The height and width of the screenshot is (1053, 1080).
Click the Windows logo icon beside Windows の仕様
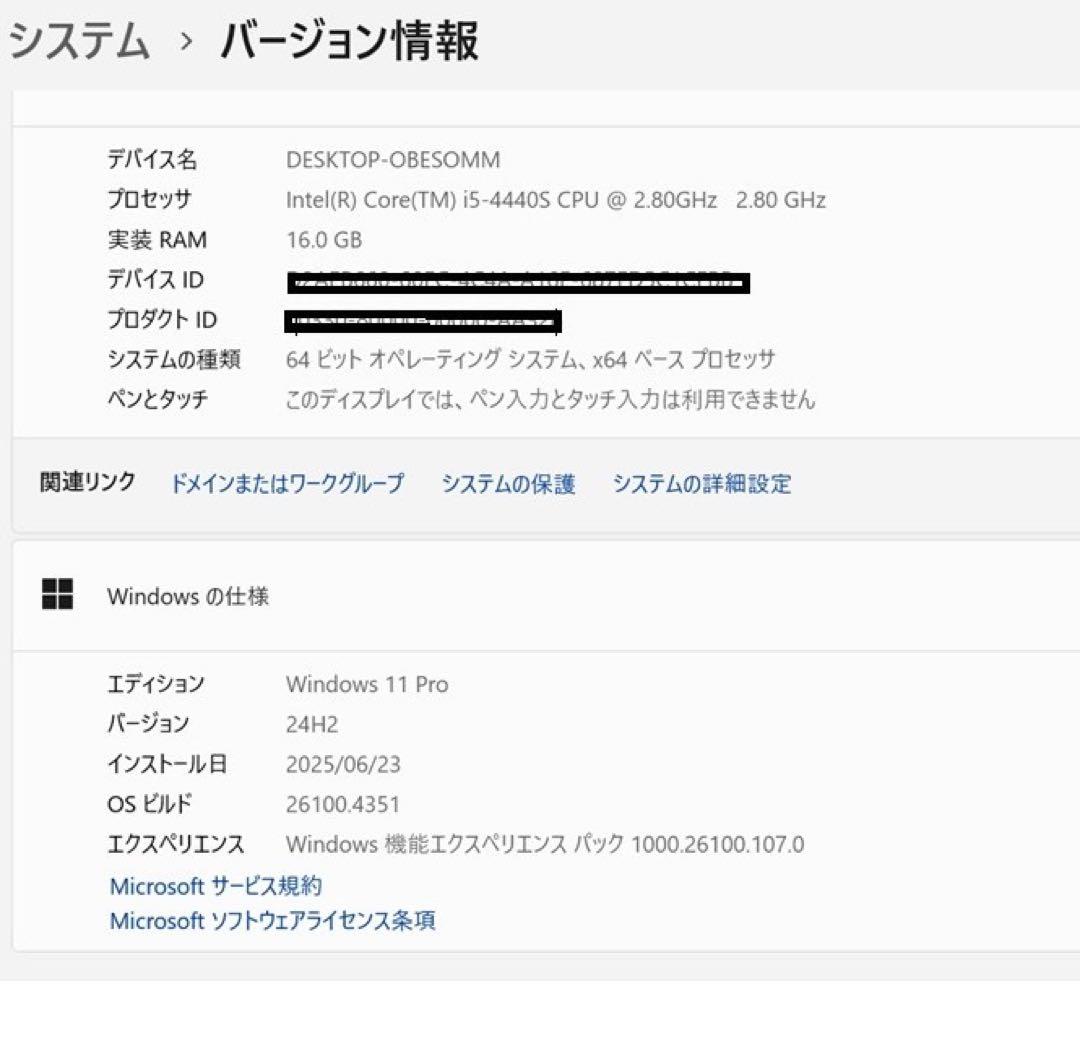(59, 593)
